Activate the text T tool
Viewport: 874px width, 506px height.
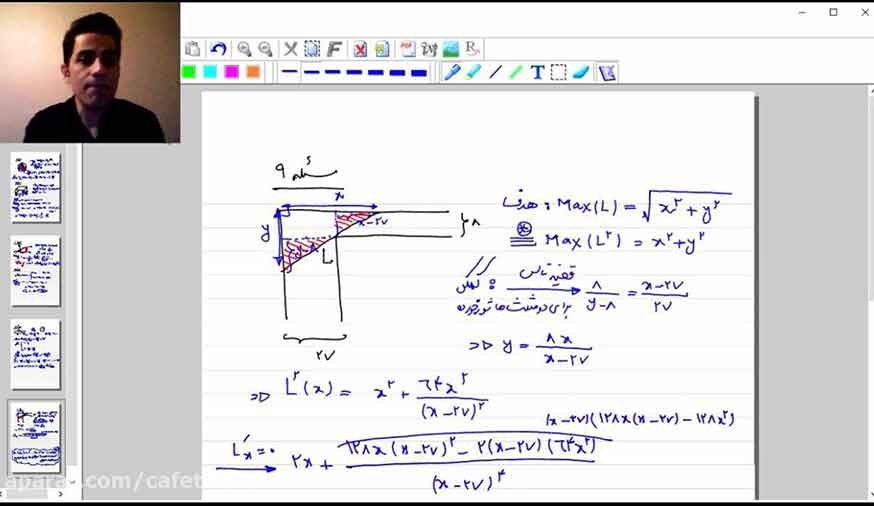[537, 72]
